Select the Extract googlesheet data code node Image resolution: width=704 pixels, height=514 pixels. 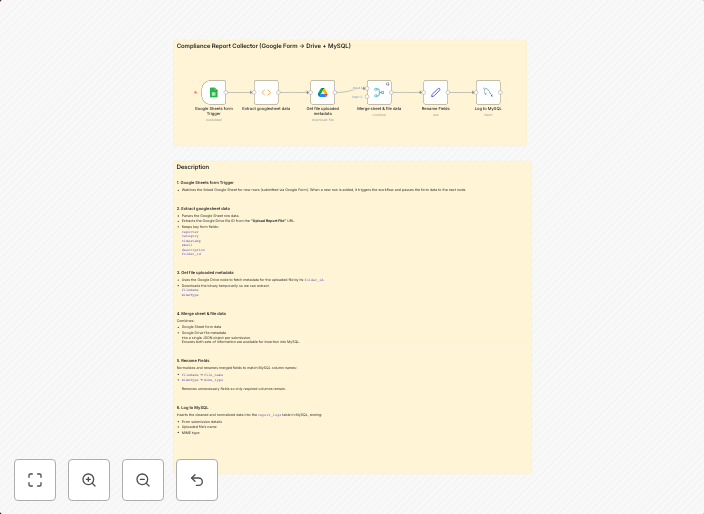click(x=266, y=92)
